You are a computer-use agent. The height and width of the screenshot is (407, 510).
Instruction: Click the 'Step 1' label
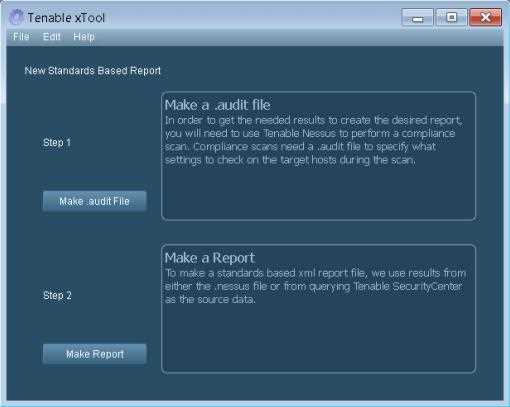coord(57,143)
